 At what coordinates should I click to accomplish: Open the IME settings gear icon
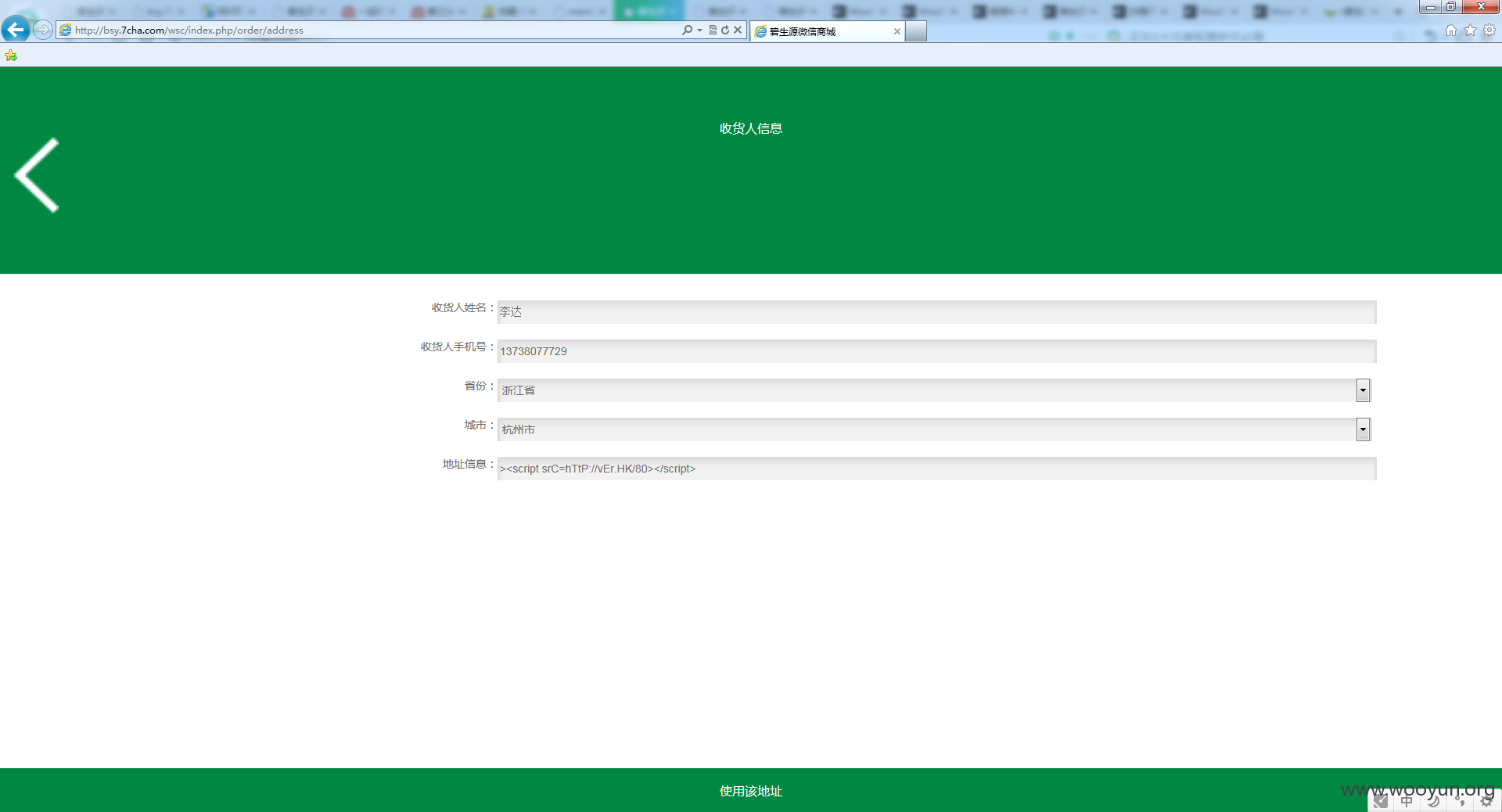[1486, 800]
